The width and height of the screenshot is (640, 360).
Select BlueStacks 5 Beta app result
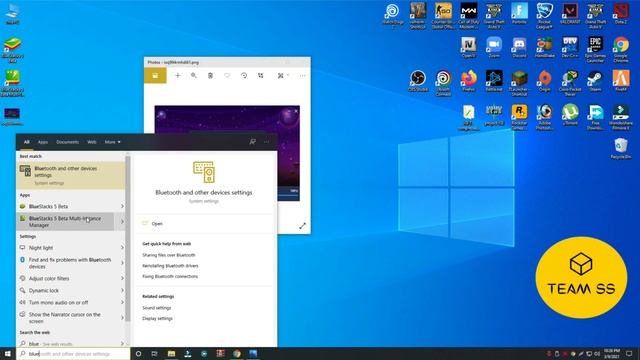65,207
